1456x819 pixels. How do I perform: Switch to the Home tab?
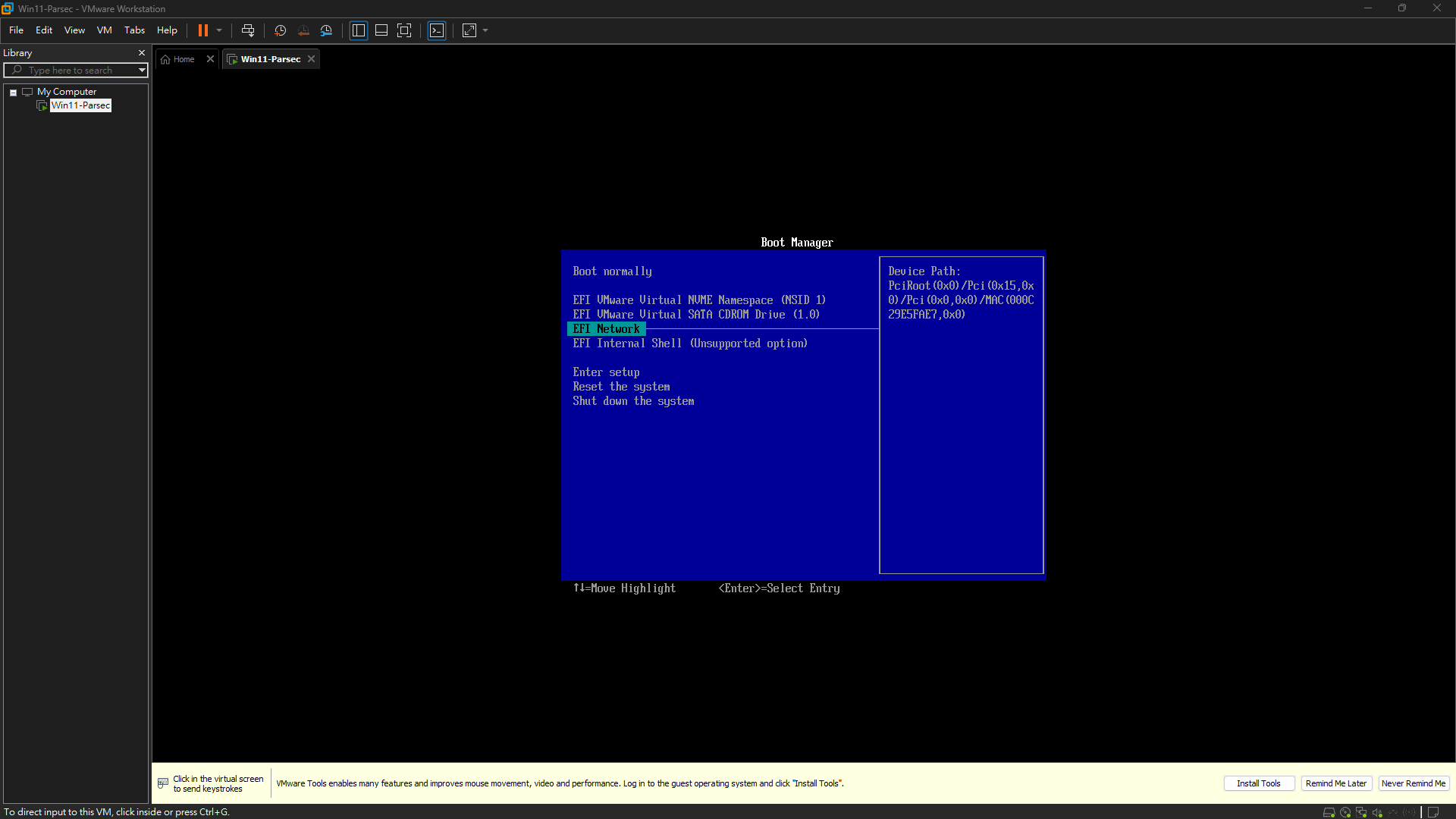pos(178,59)
